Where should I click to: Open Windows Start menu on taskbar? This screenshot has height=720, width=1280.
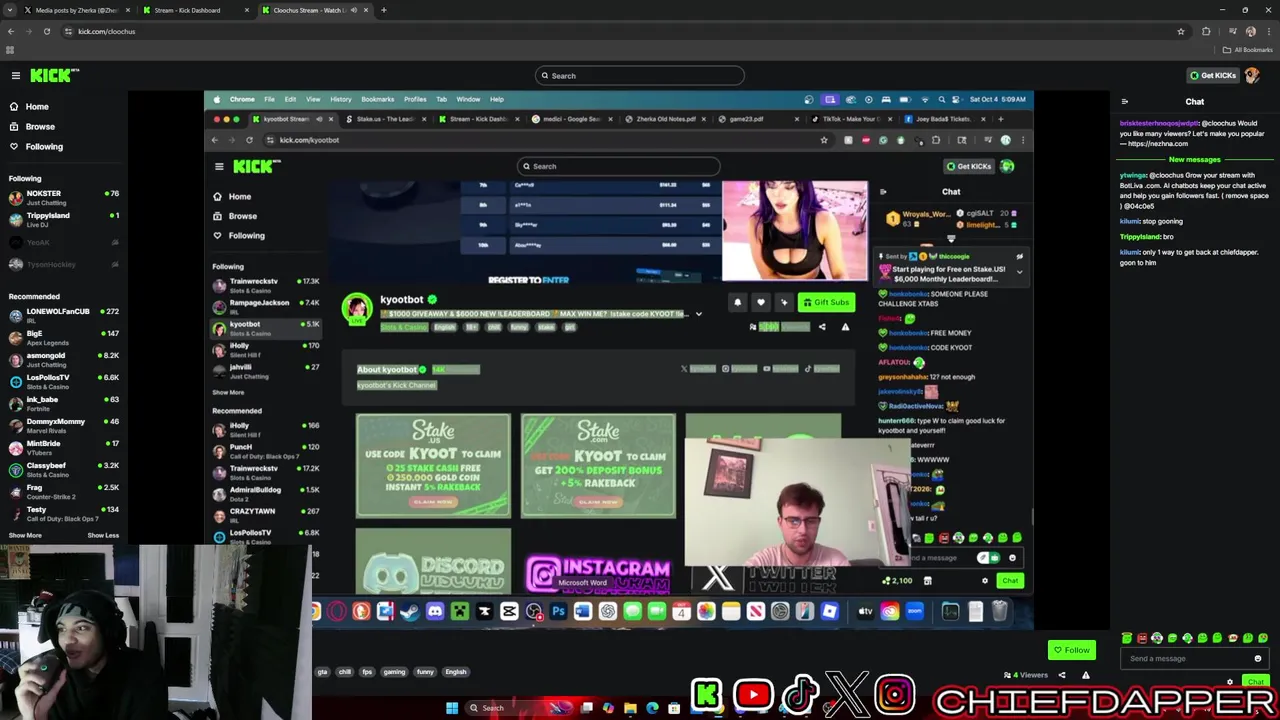pyautogui.click(x=451, y=708)
